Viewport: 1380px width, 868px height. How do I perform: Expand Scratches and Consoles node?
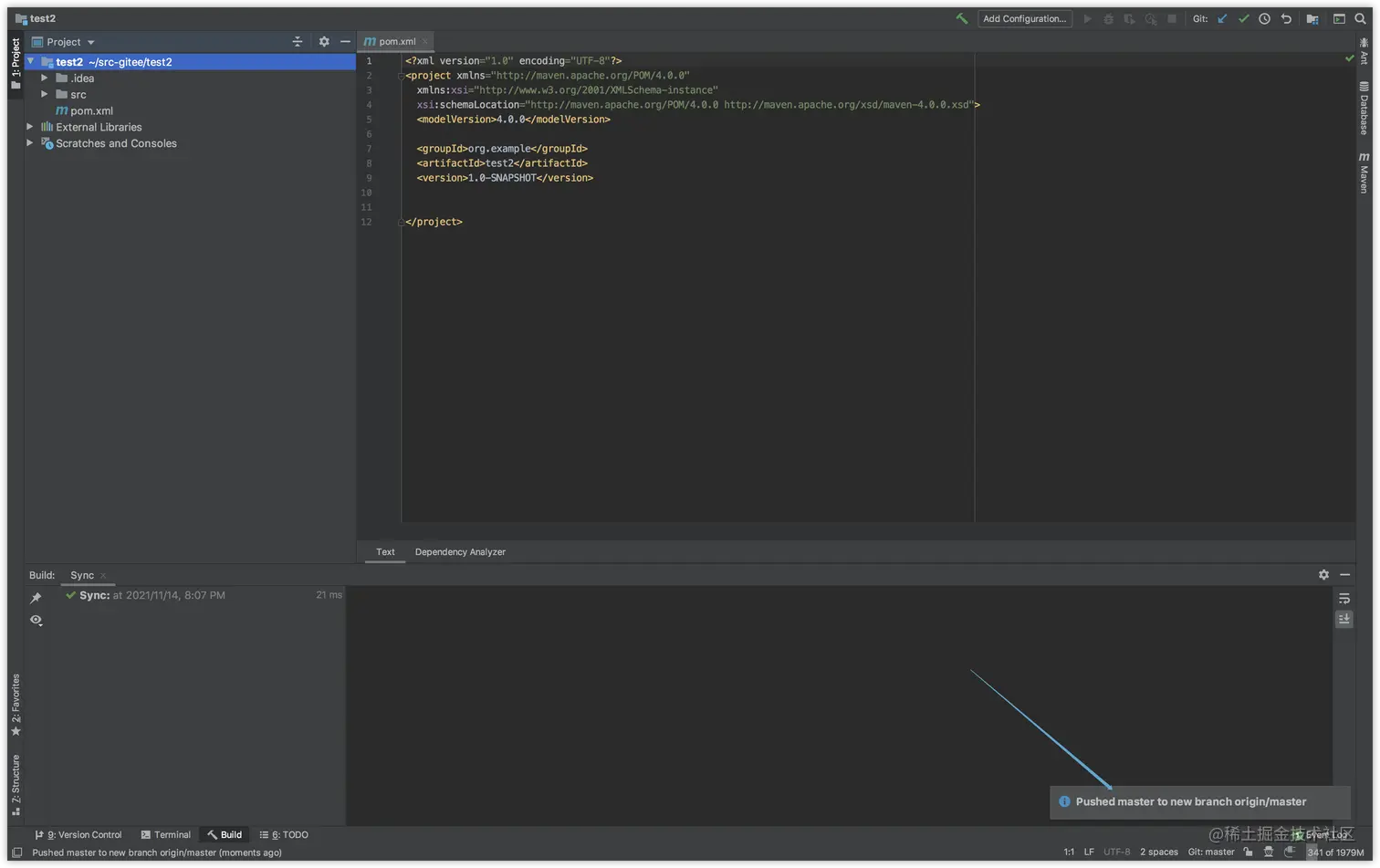tap(30, 143)
